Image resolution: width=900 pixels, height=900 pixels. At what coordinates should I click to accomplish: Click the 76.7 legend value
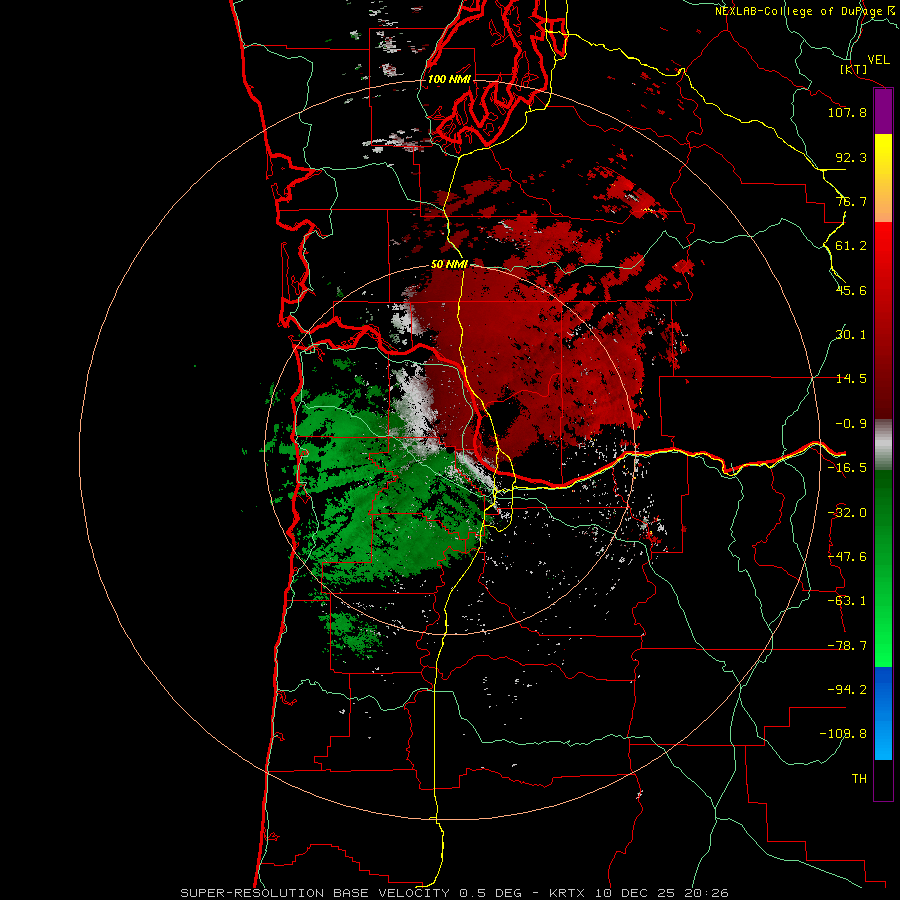851,201
